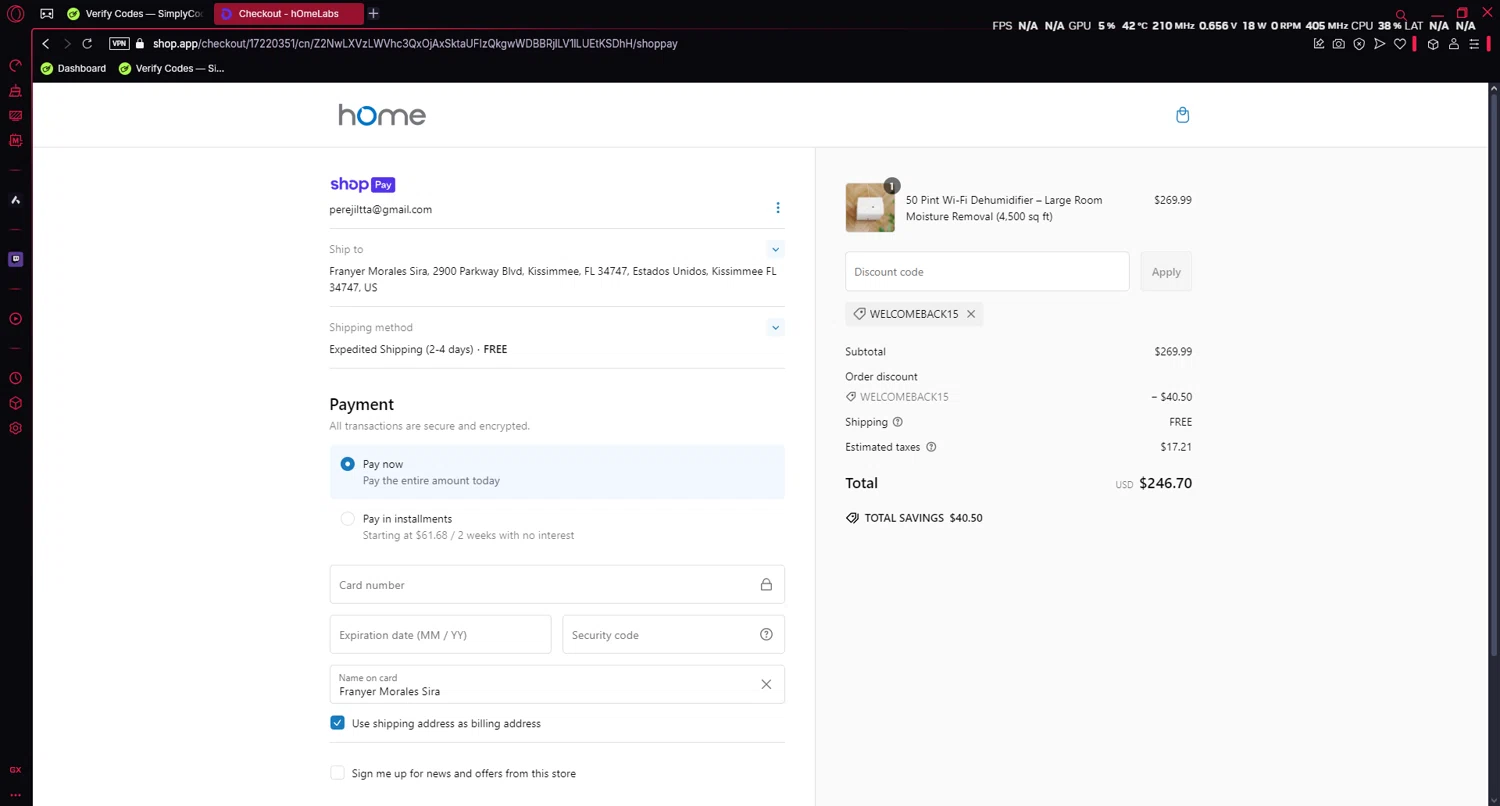The height and width of the screenshot is (806, 1500).
Task: Open the extensions cube icon in the toolbar
Action: coord(1433,44)
